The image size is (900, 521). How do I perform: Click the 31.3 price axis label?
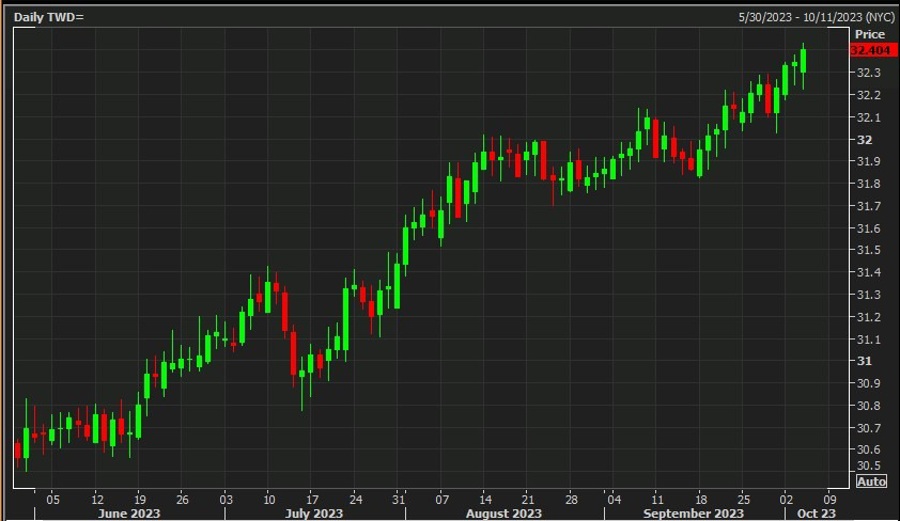click(868, 295)
